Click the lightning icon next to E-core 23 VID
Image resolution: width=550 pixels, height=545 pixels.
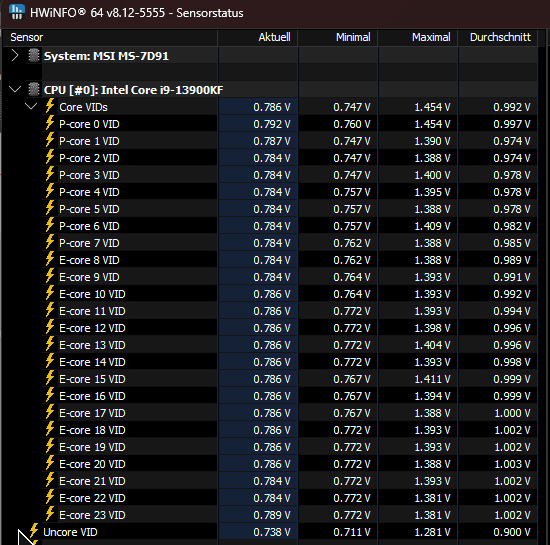50,514
